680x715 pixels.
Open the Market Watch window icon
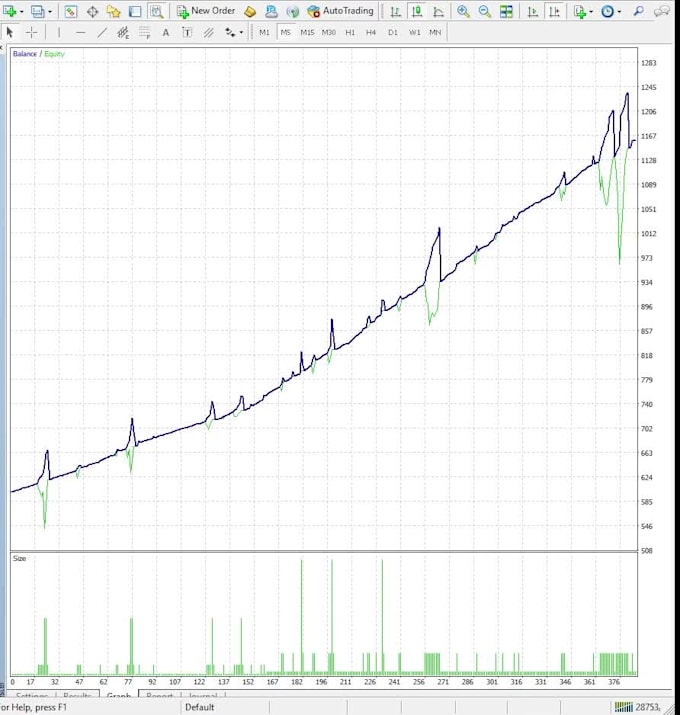click(71, 11)
